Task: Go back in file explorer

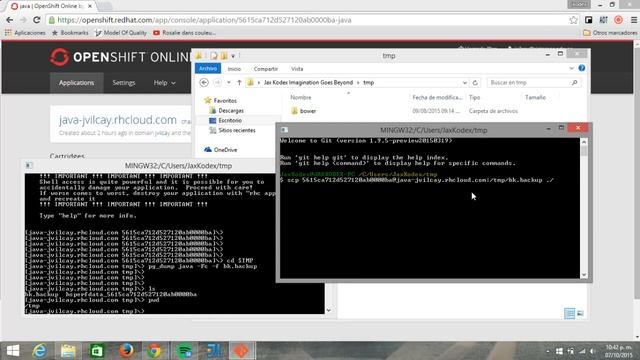Action: (x=204, y=82)
